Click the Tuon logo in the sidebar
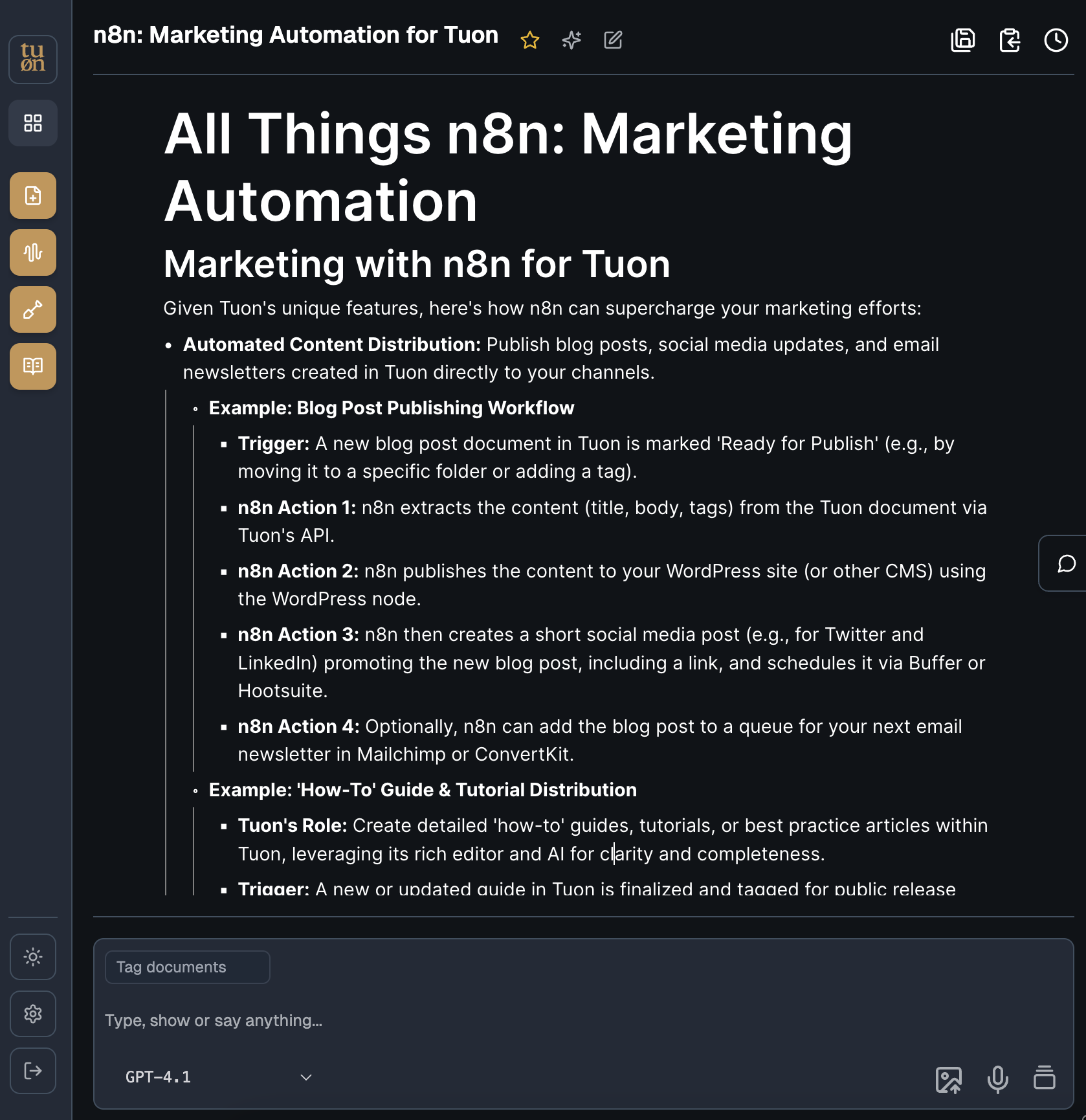The image size is (1086, 1120). (33, 59)
